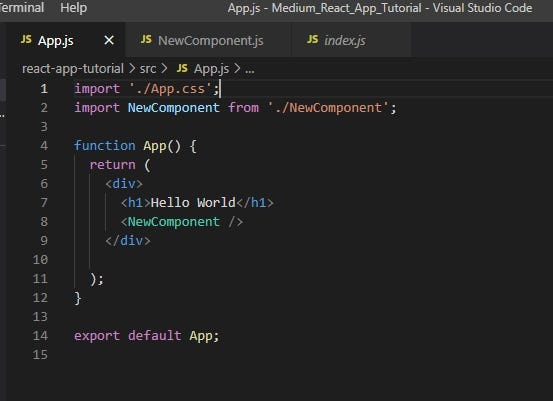Screen dimensions: 553x401
Task: Click line number 1 in the gutter
Action: [x=44, y=89]
